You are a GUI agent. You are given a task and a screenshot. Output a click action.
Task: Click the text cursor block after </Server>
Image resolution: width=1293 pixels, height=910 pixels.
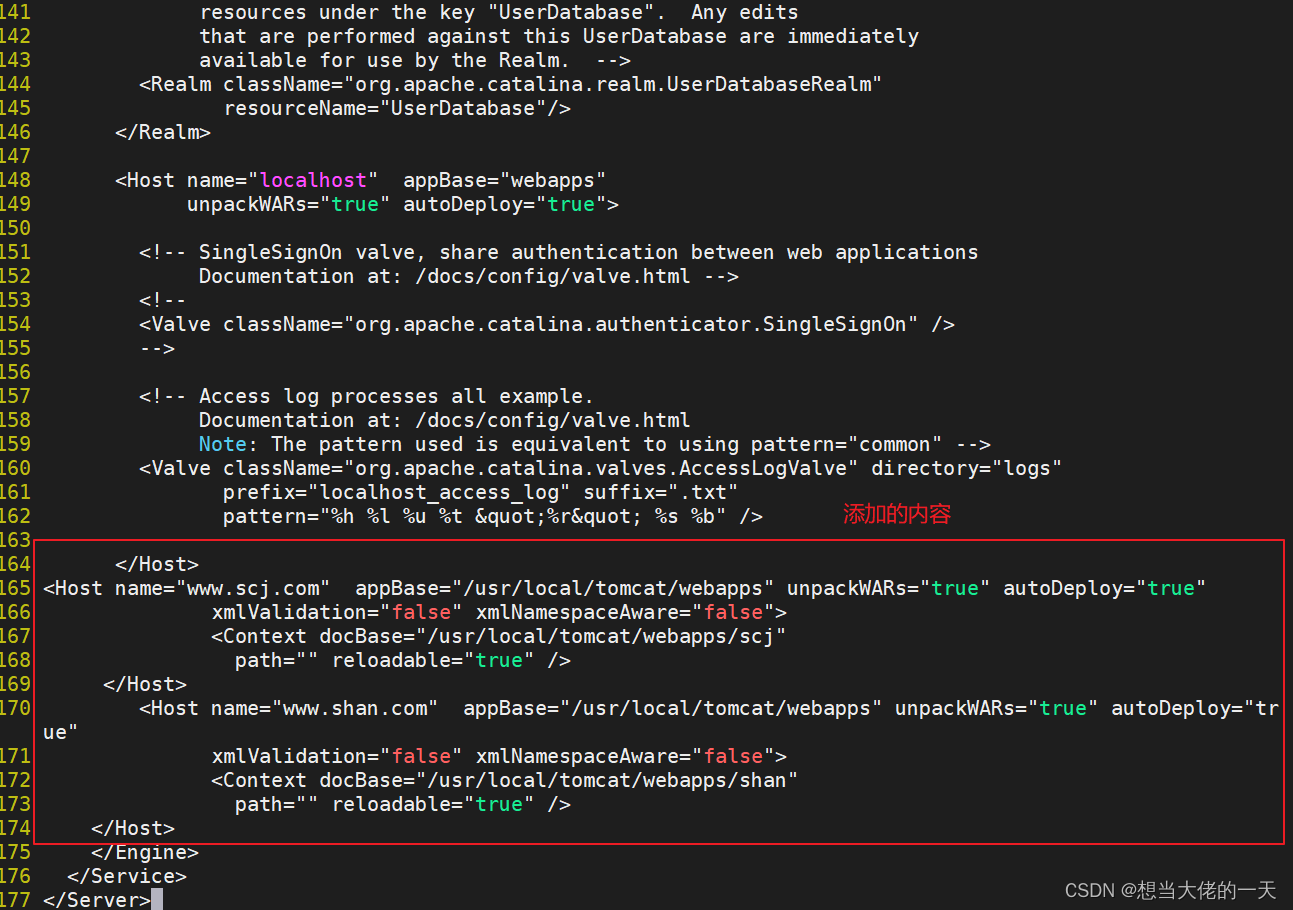pyautogui.click(x=157, y=900)
